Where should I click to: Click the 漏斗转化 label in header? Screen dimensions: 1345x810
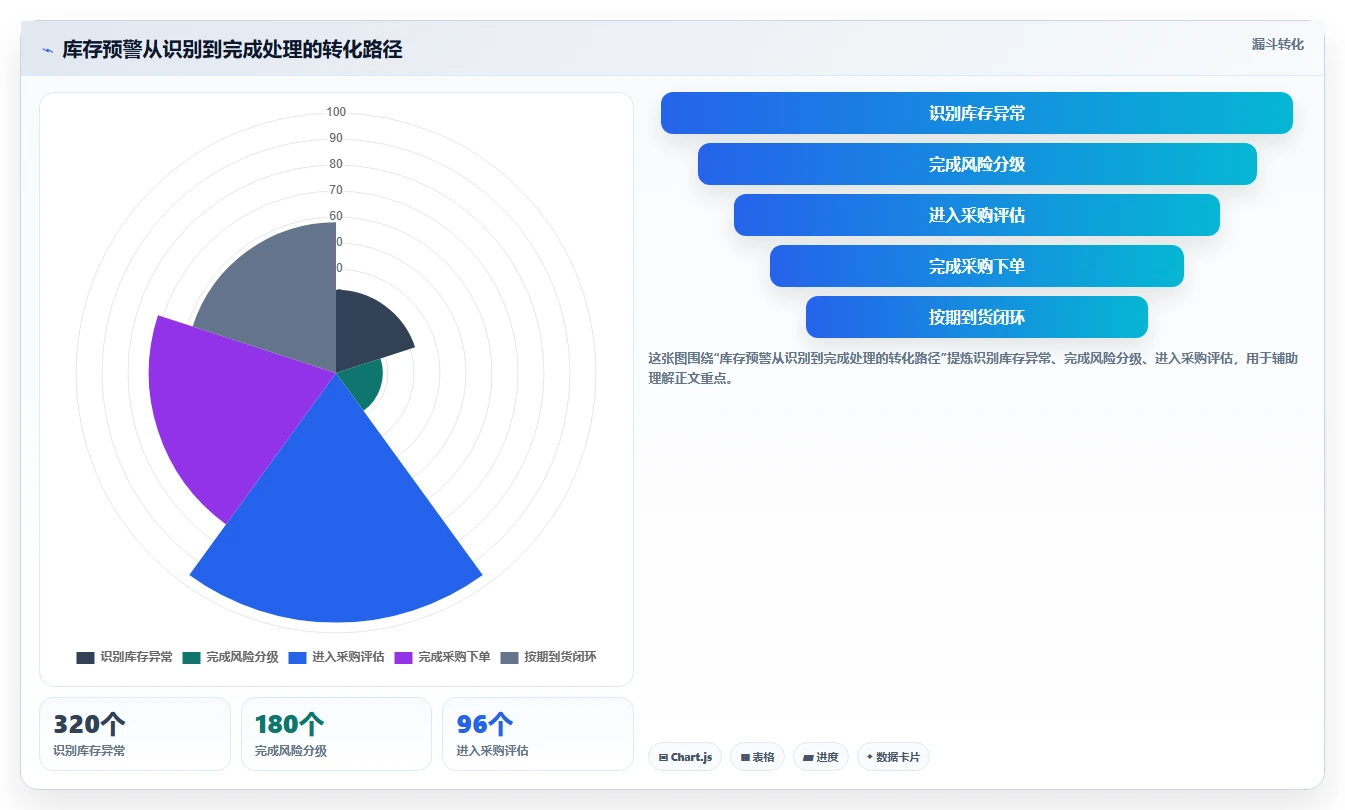[1277, 44]
